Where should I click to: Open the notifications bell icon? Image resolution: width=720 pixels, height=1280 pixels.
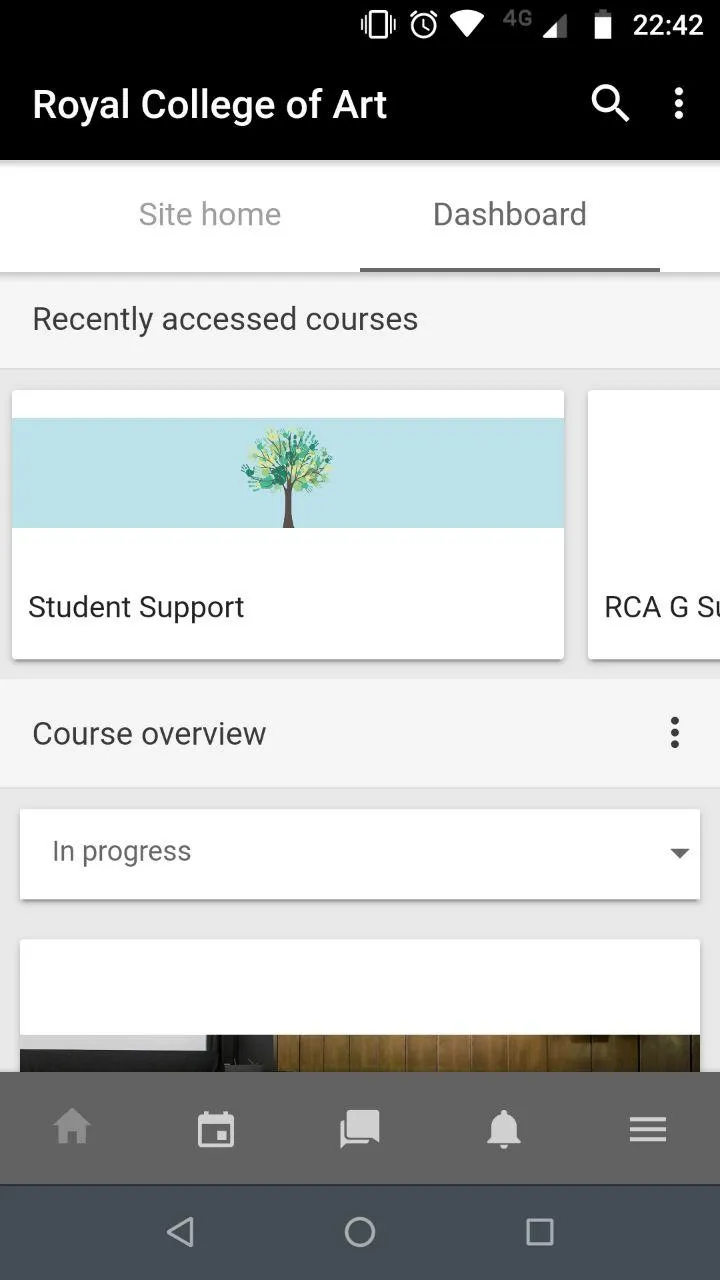click(x=504, y=1130)
